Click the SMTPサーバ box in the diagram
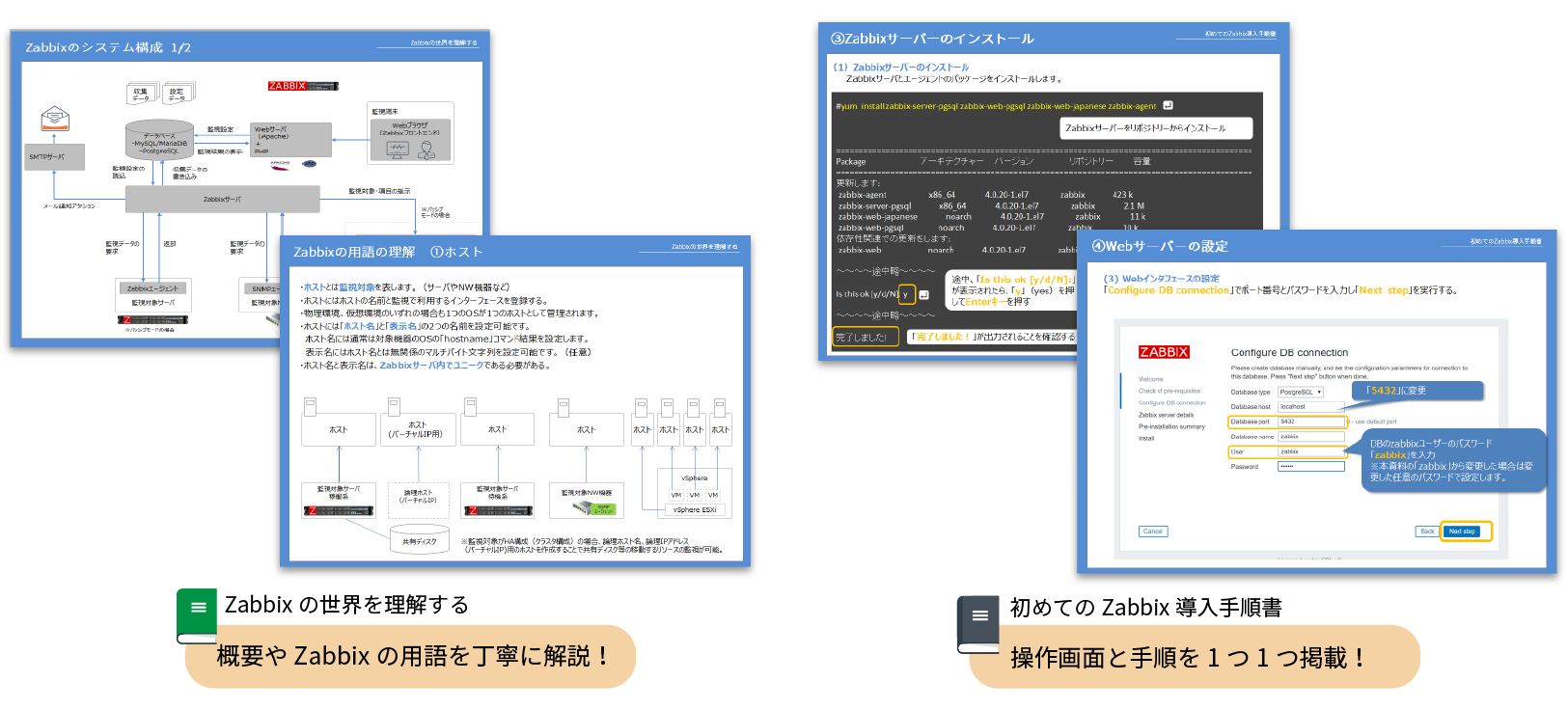The width and height of the screenshot is (1568, 709). [x=53, y=156]
